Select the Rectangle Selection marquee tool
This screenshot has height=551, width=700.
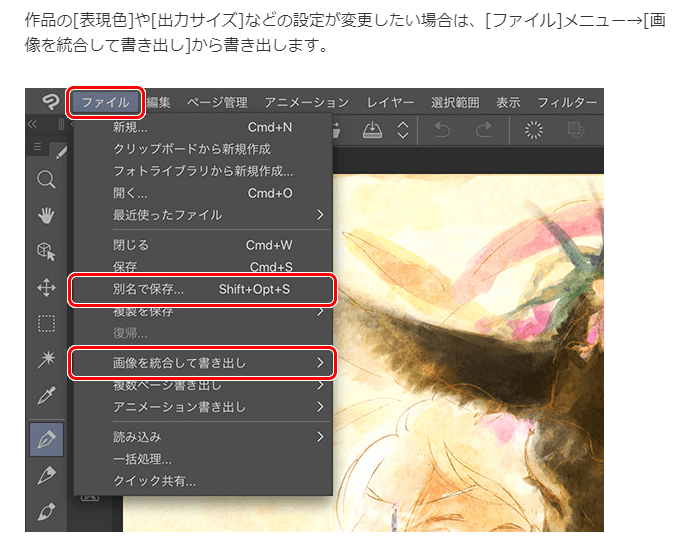tap(46, 324)
